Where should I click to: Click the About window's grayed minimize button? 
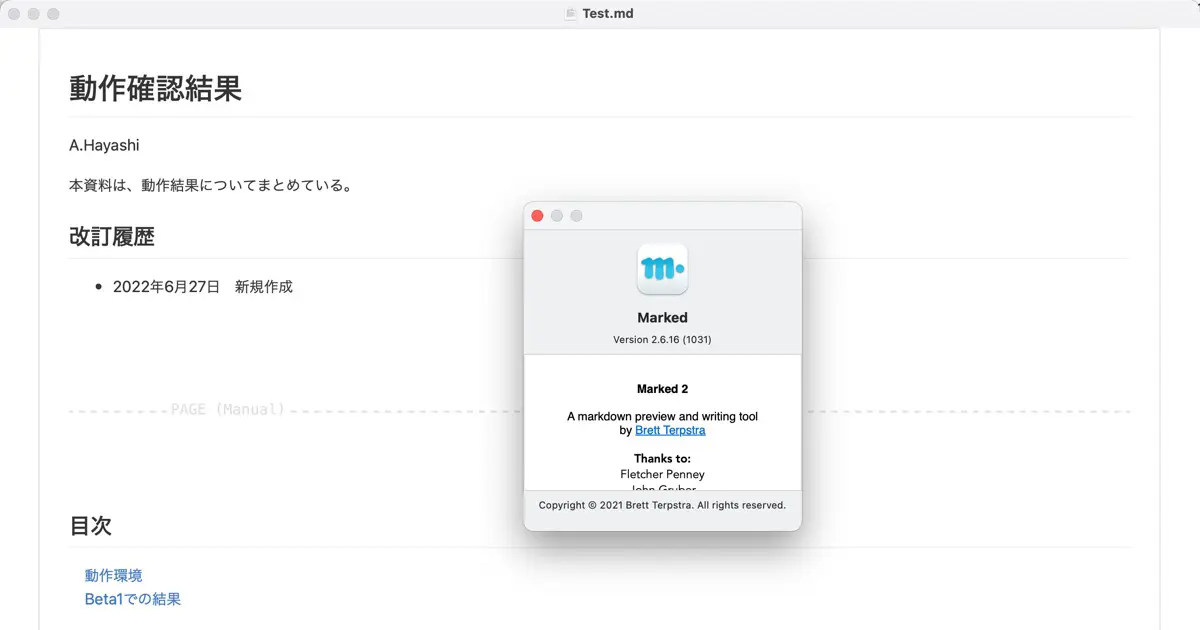tap(557, 216)
